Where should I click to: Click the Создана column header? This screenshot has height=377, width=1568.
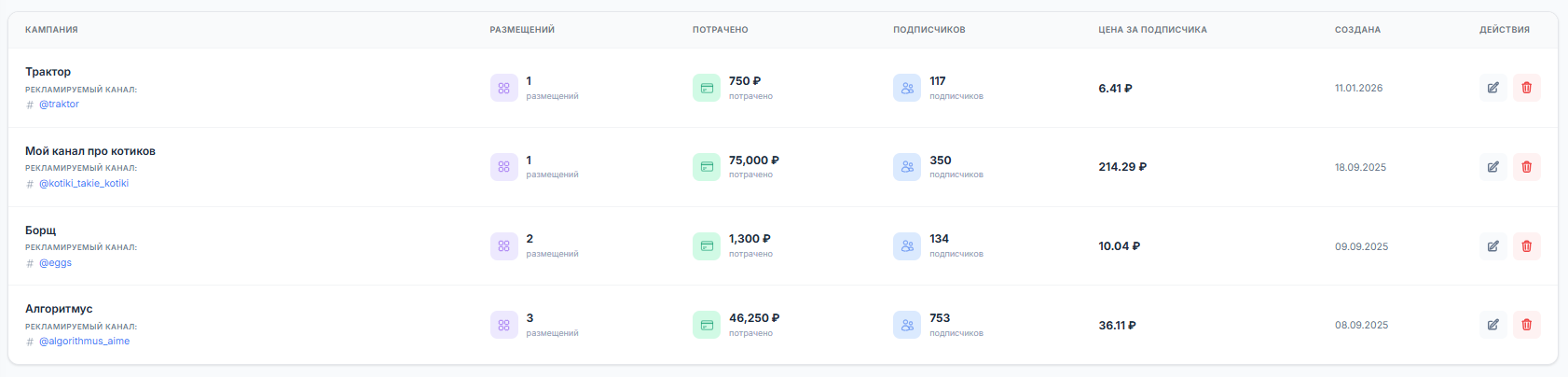(x=1357, y=30)
